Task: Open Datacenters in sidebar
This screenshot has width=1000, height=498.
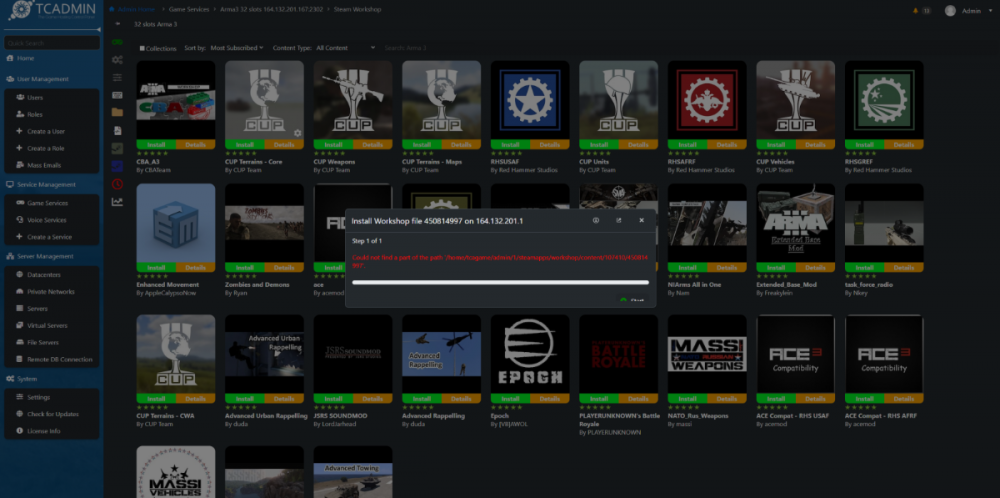Action: [x=44, y=275]
